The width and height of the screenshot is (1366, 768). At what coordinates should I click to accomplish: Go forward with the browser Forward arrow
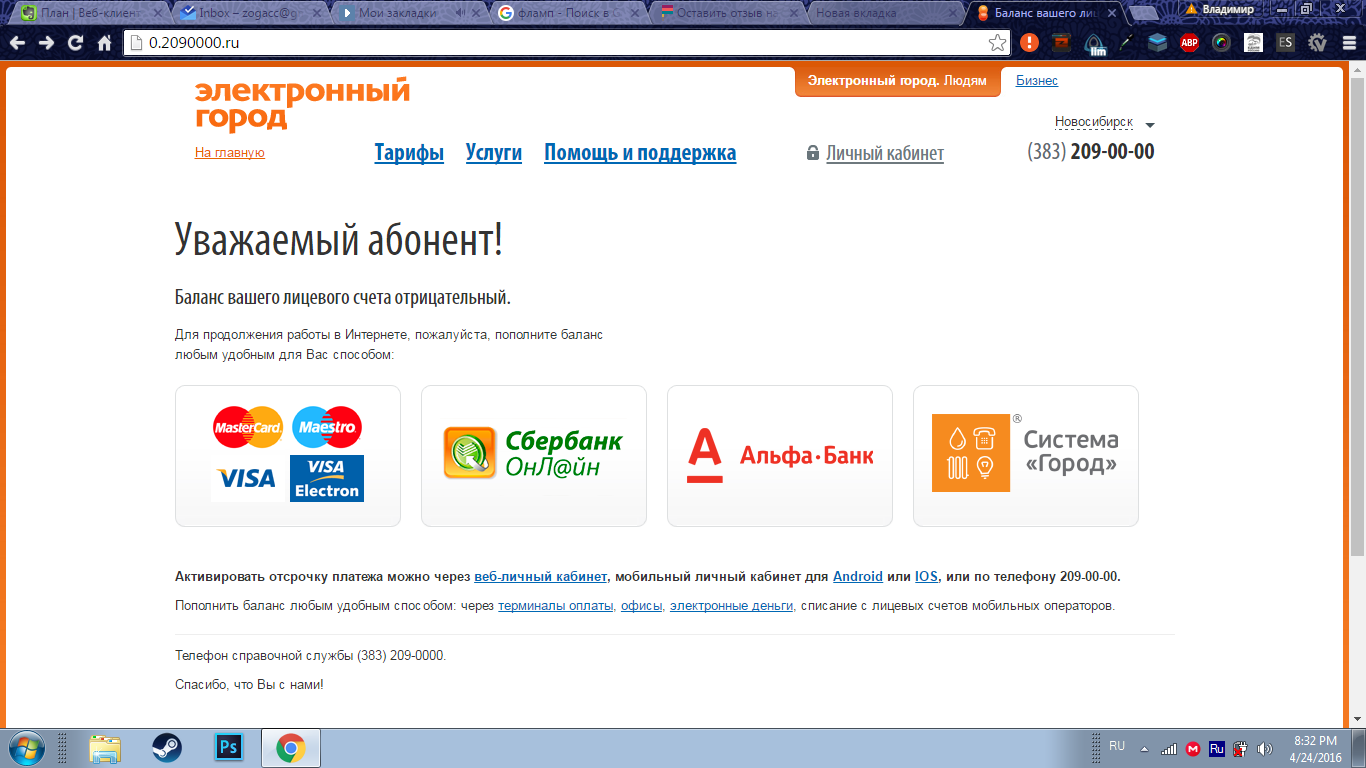point(46,43)
